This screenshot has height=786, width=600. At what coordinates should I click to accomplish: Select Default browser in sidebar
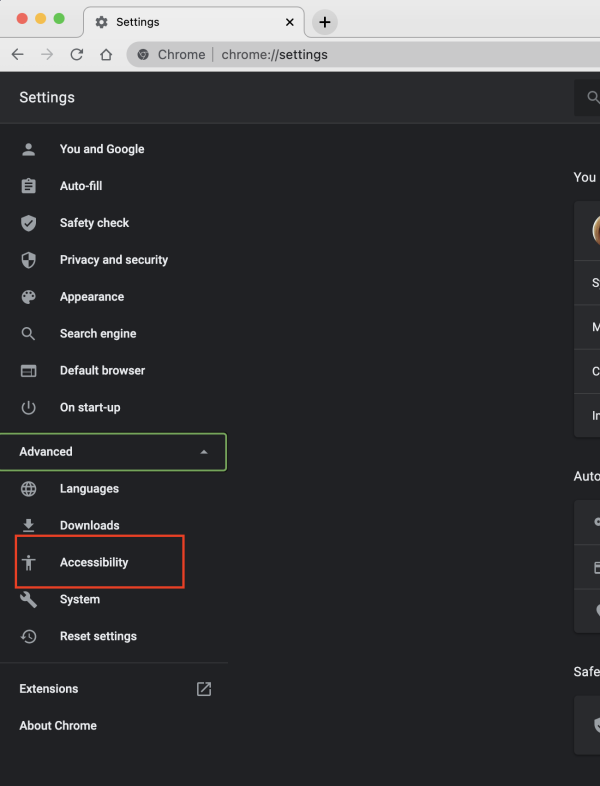pos(102,371)
